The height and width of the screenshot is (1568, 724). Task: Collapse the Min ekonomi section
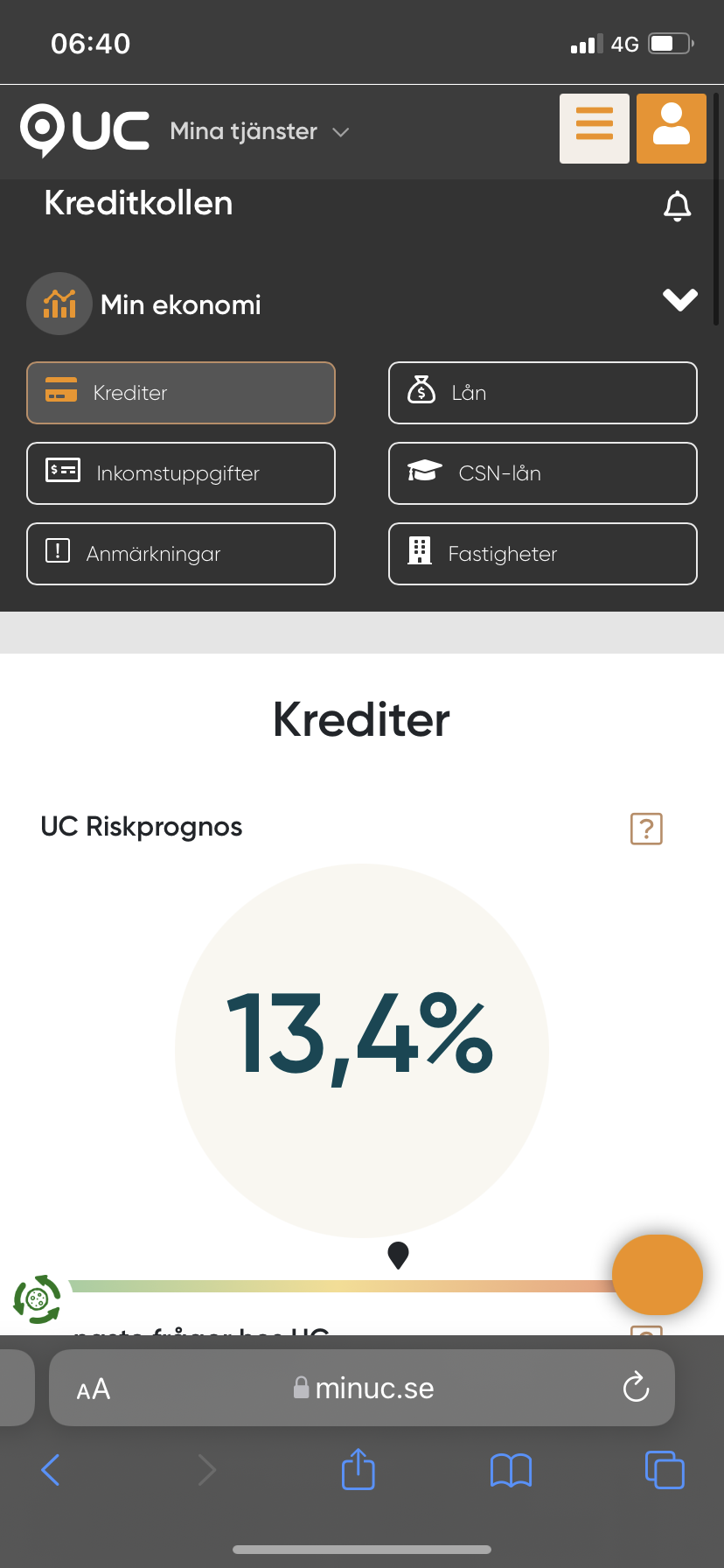(679, 300)
